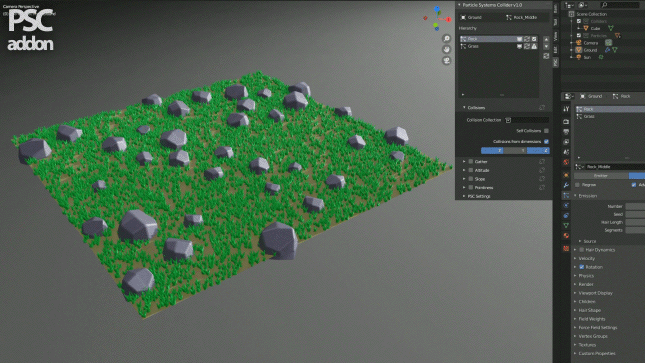
Task: Toggle the Hair Dynamics checkbox
Action: 582,250
